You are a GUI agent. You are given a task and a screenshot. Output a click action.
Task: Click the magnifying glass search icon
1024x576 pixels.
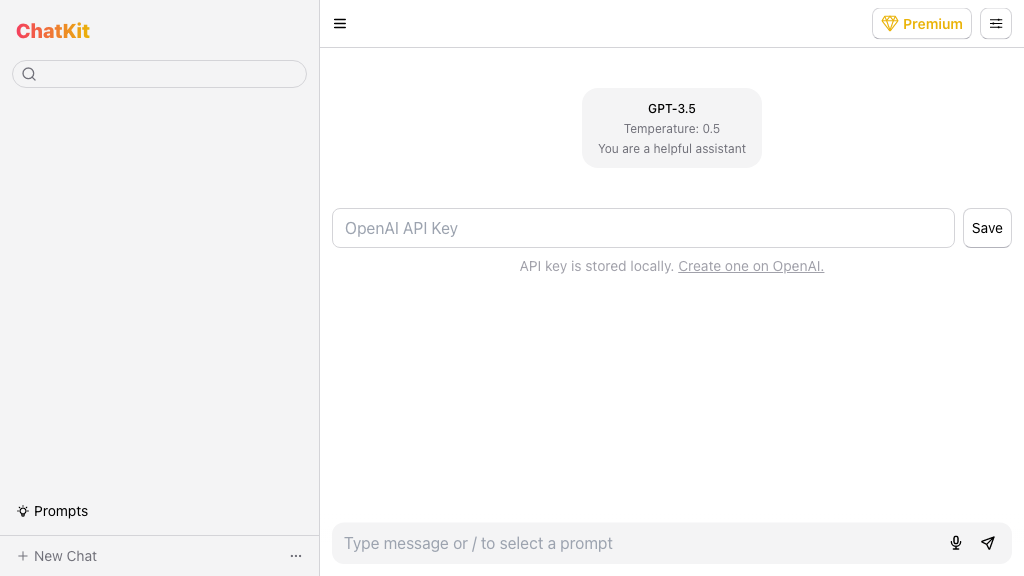[x=29, y=74]
